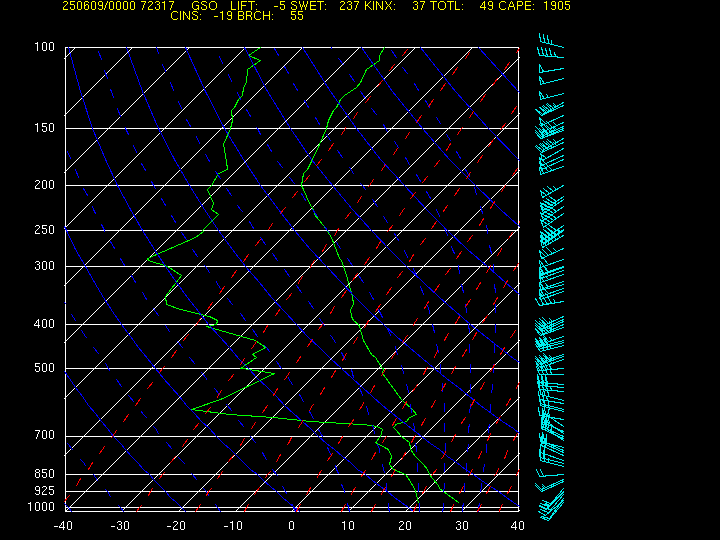Click the LIFT index value -5

[x=279, y=6]
